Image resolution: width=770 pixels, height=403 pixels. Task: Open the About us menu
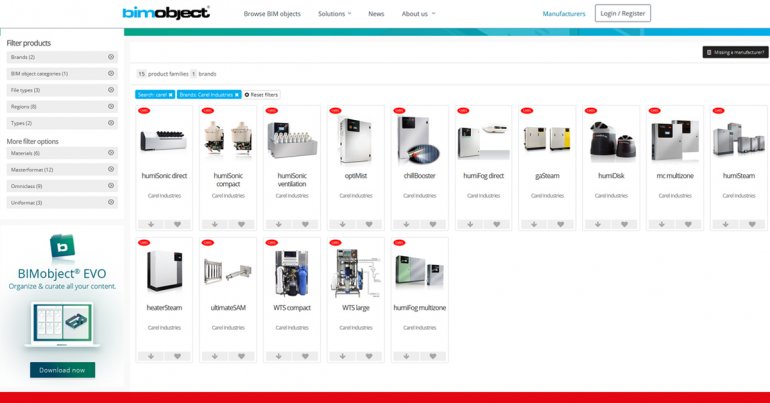pos(418,14)
